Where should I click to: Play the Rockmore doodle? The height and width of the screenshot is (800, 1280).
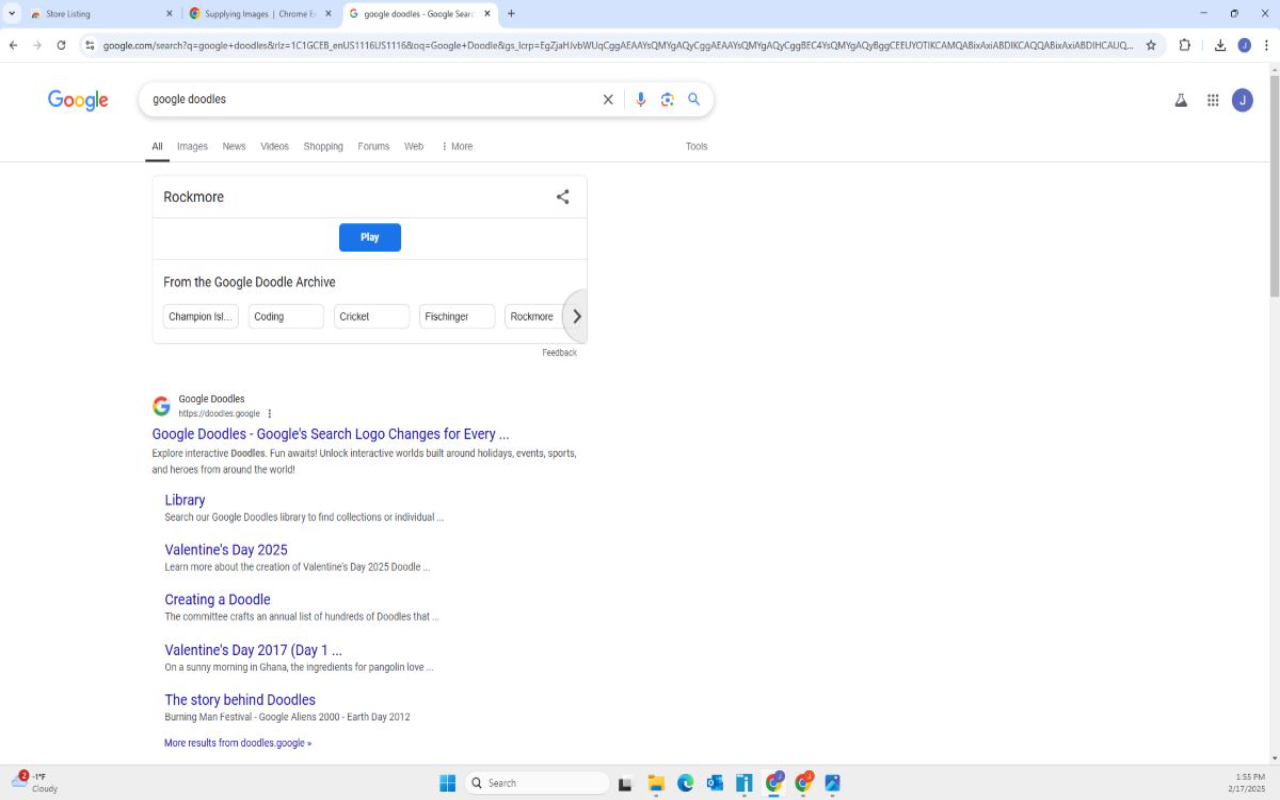[x=370, y=237]
